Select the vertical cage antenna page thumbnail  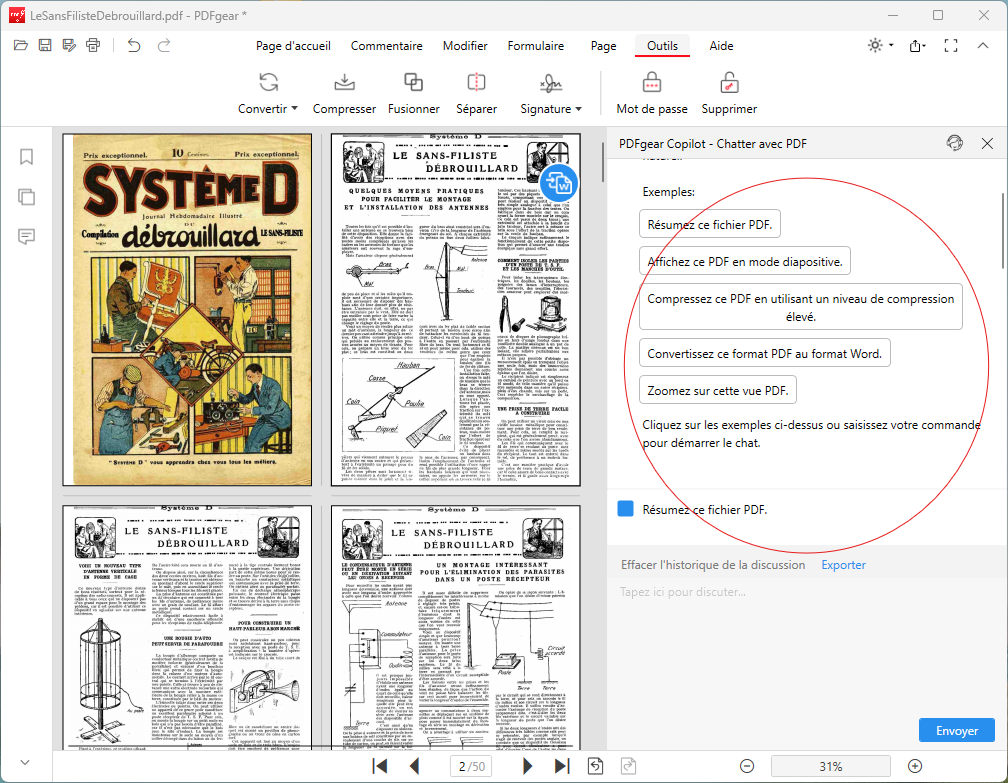pos(187,627)
